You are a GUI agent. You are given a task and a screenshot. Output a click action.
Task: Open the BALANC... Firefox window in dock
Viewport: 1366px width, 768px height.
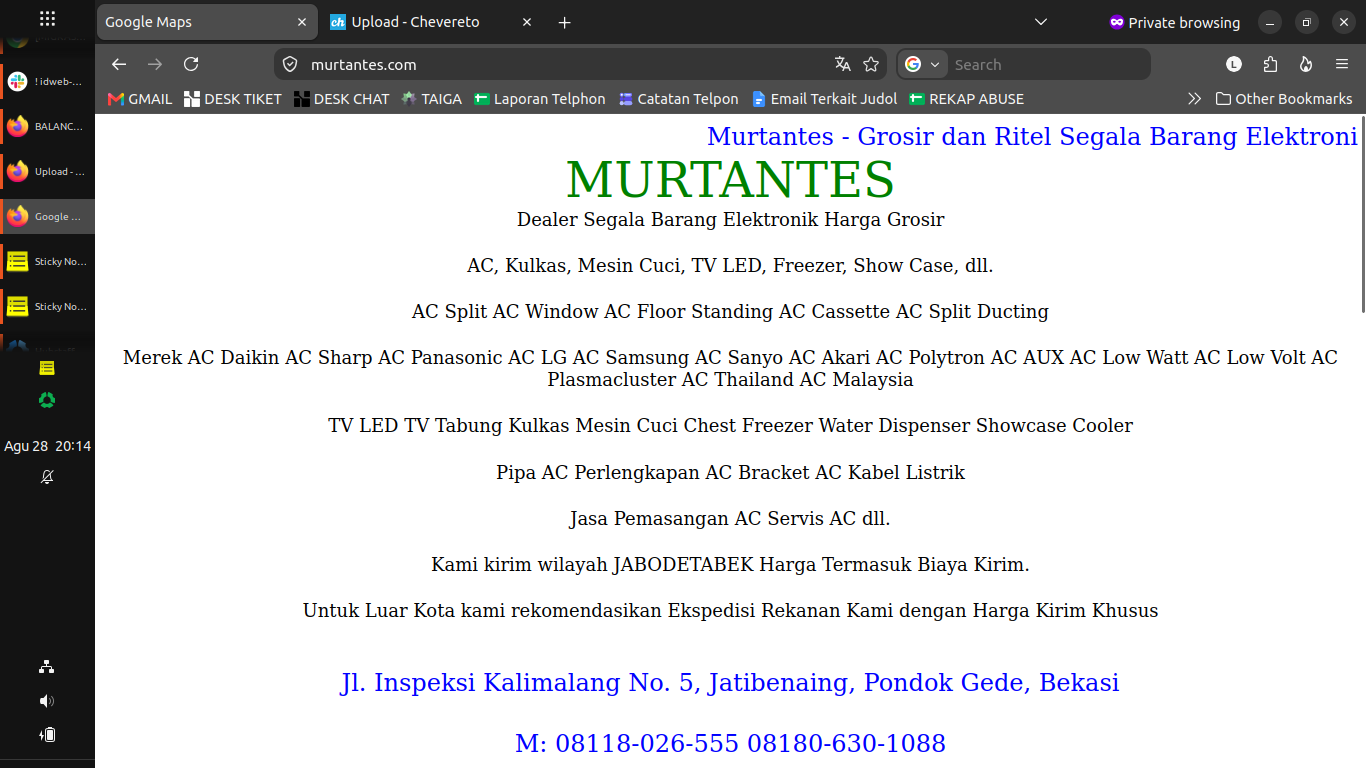point(47,127)
